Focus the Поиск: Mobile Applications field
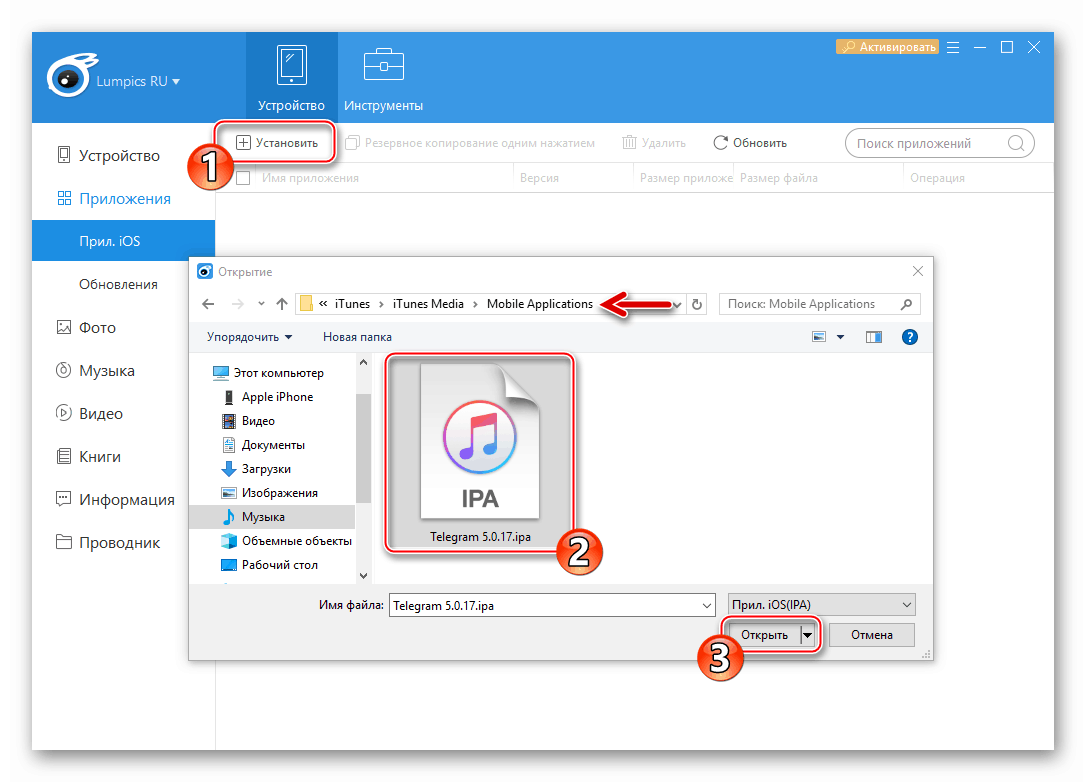 tap(819, 304)
